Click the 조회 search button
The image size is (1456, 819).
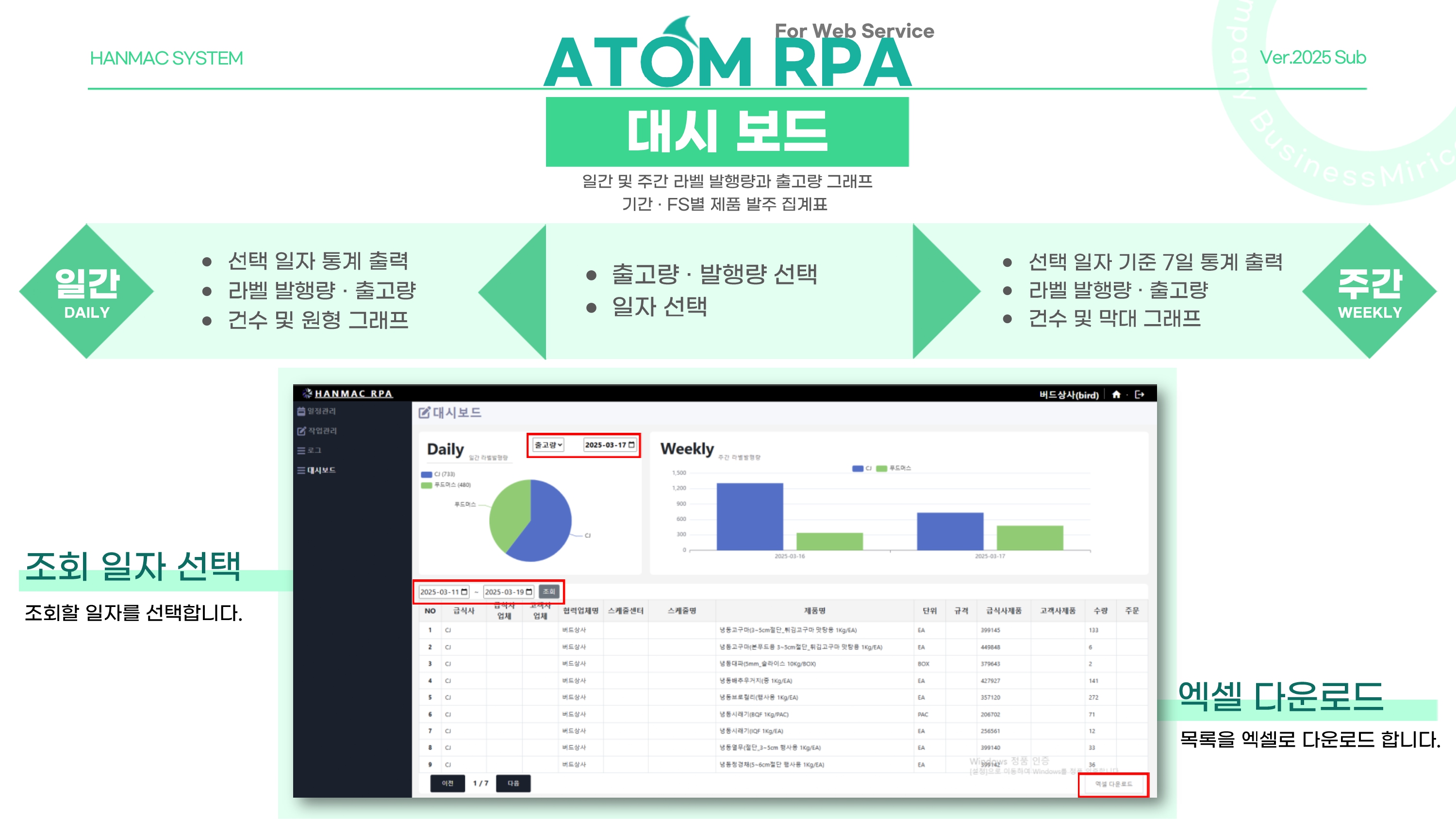point(549,591)
